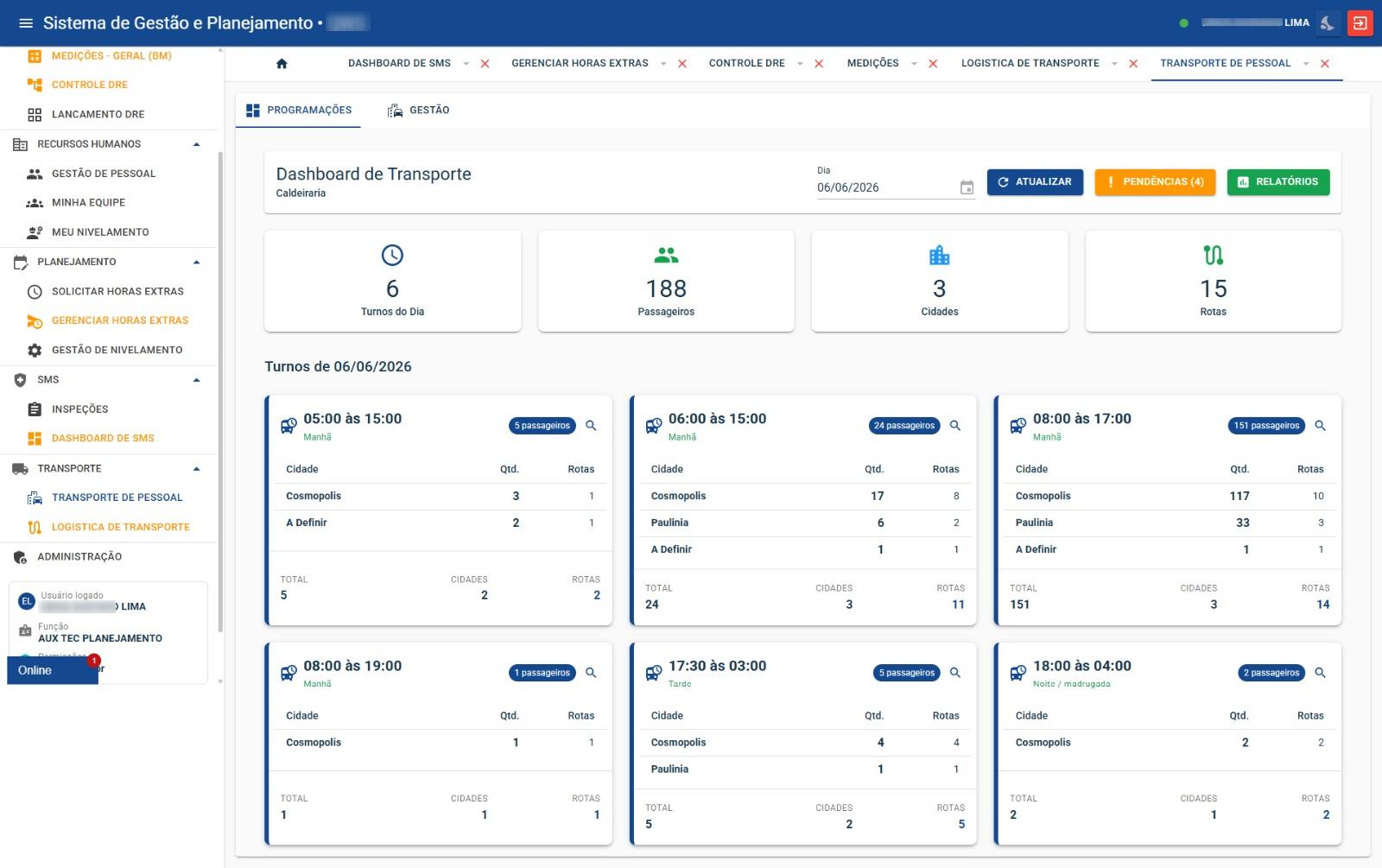
Task: Switch to MEDIÇÕES tab
Action: pos(872,63)
